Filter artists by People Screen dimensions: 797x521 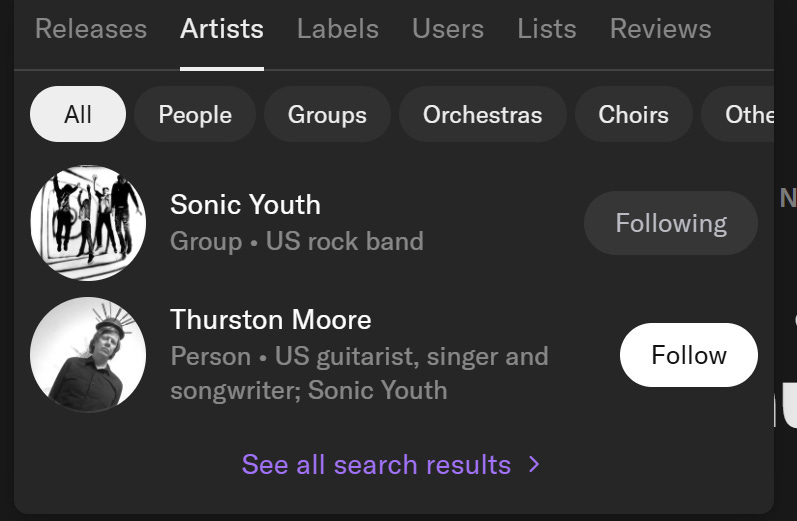[x=195, y=115]
